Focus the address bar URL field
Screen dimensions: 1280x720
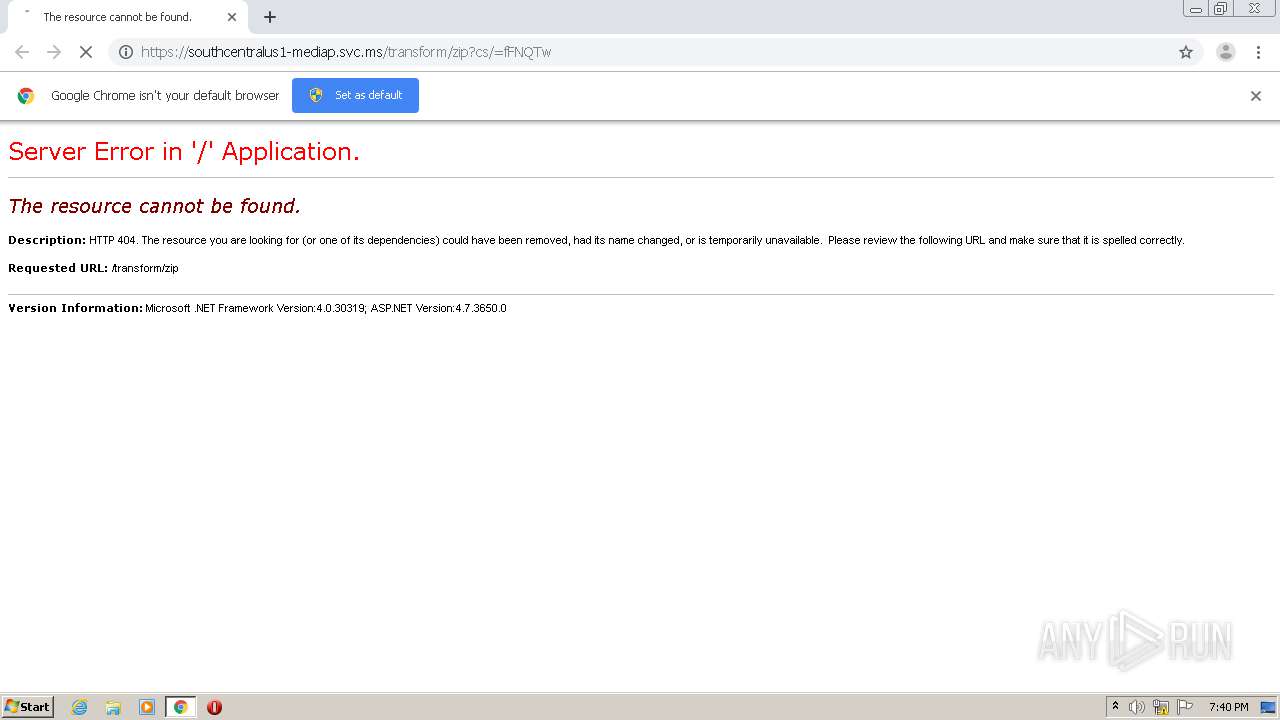click(655, 52)
